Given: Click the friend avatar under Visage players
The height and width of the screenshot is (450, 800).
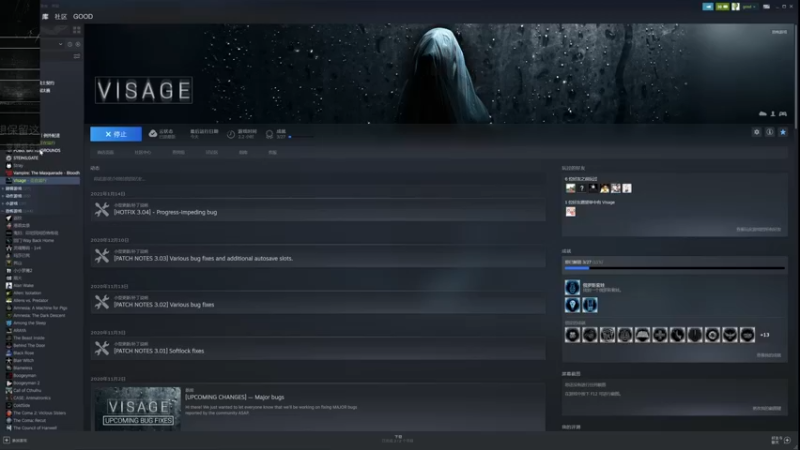Looking at the screenshot, I should click(x=570, y=212).
